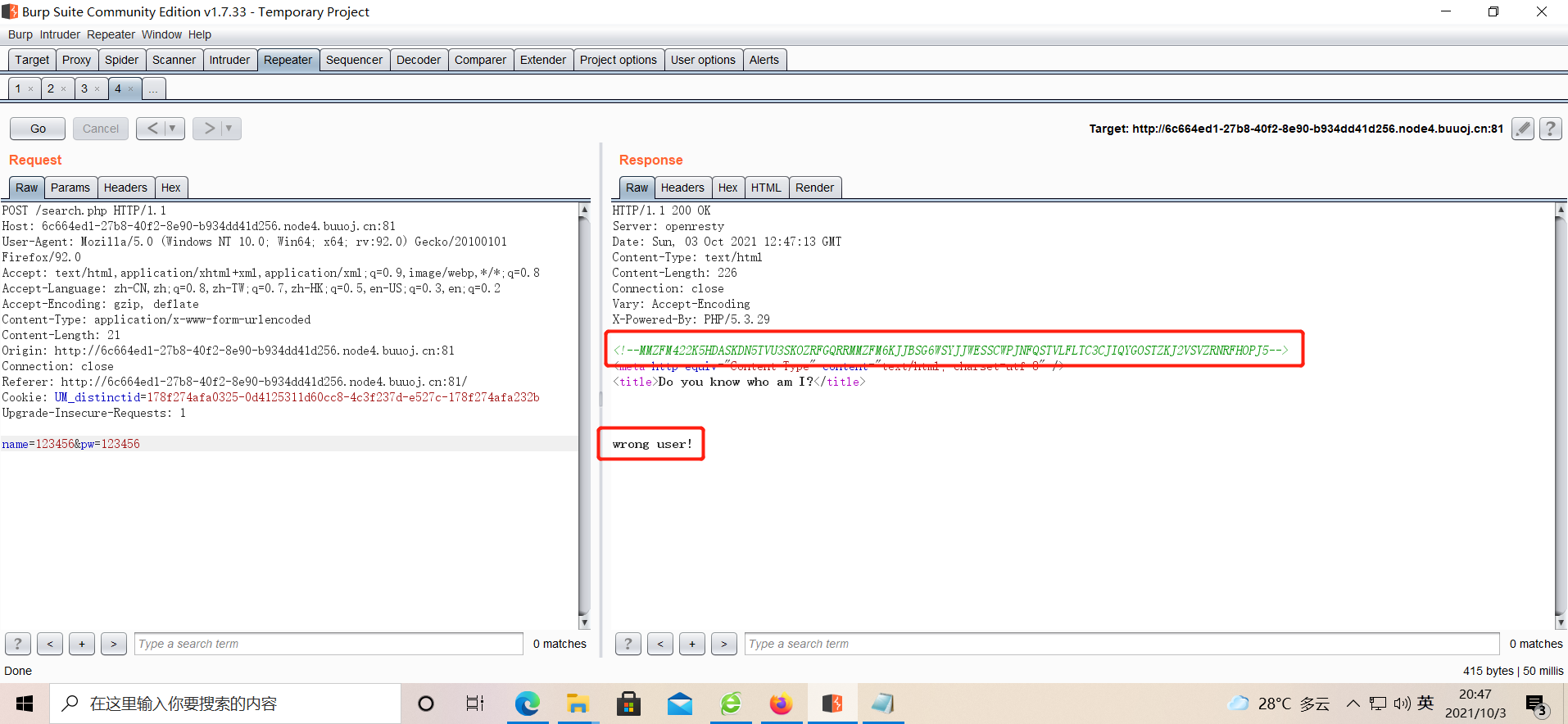Go back in request history
Image resolution: width=1568 pixels, height=724 pixels.
152,129
